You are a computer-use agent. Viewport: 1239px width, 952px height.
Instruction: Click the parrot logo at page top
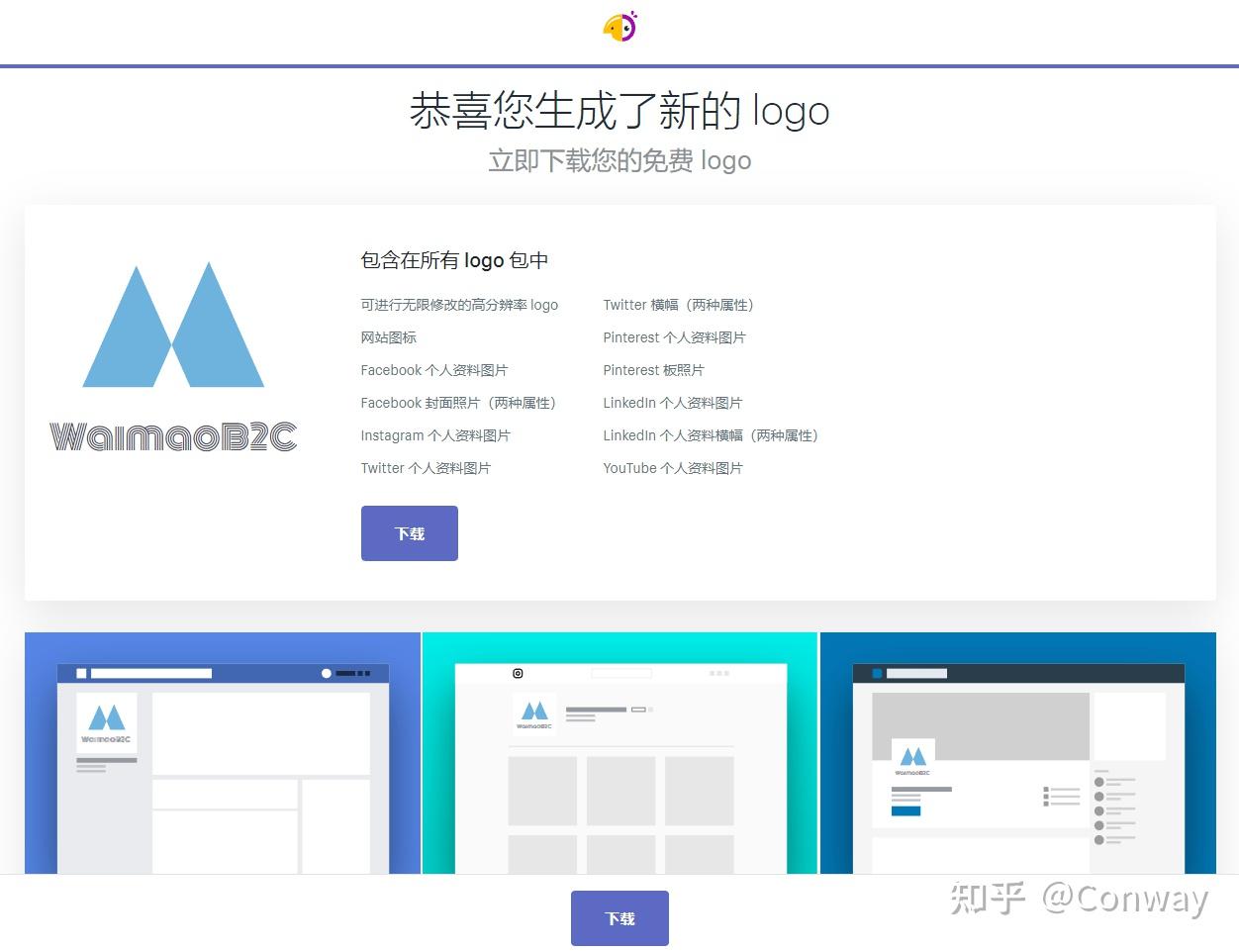pyautogui.click(x=620, y=27)
